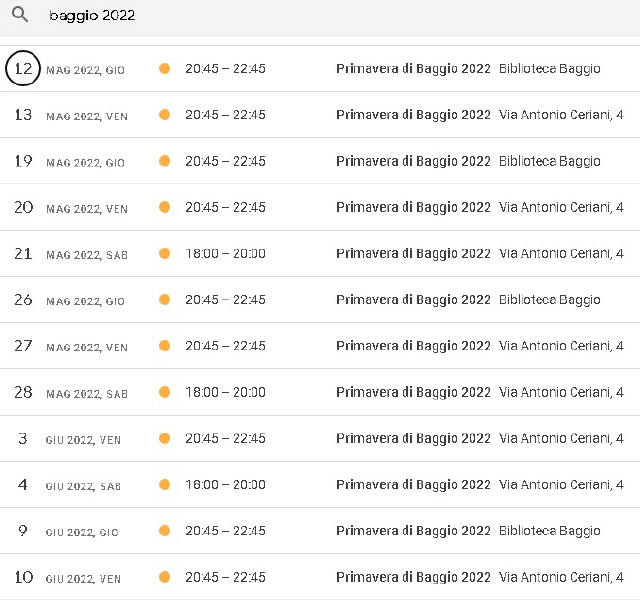
Task: Click Via Antonio Ceriani, 4 on 13 MAG row
Action: pos(561,115)
